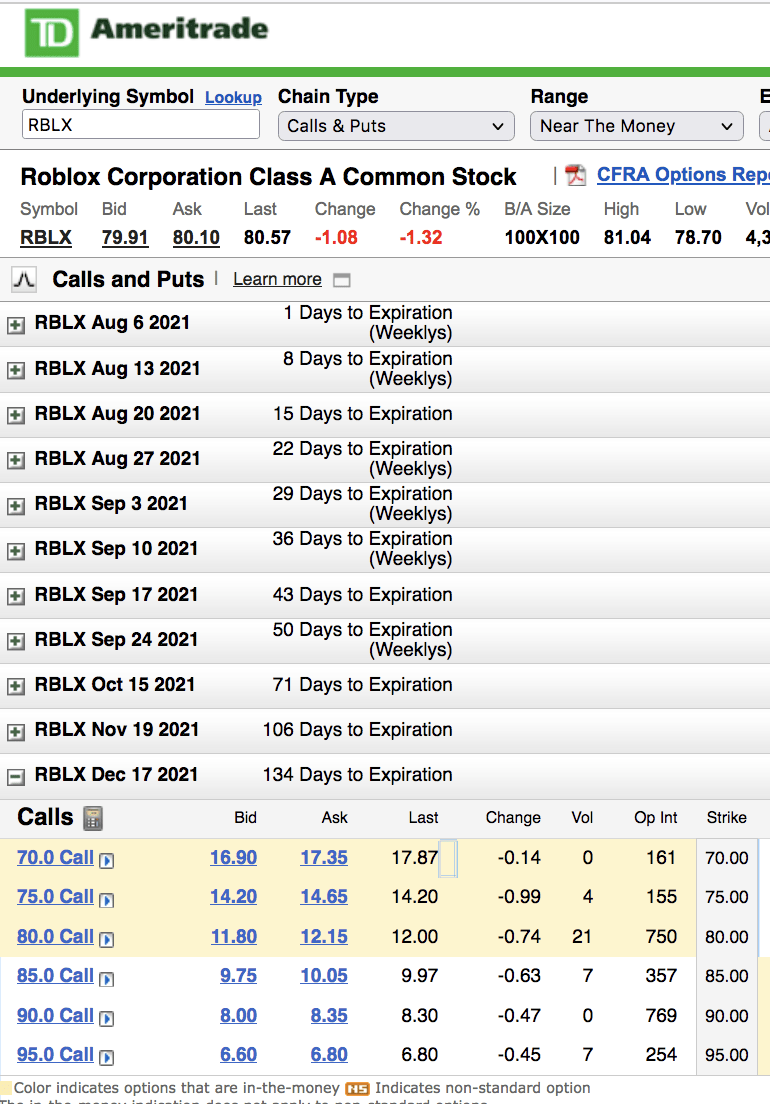Image resolution: width=770 pixels, height=1104 pixels.
Task: Click the Strike column header
Action: pos(726,817)
